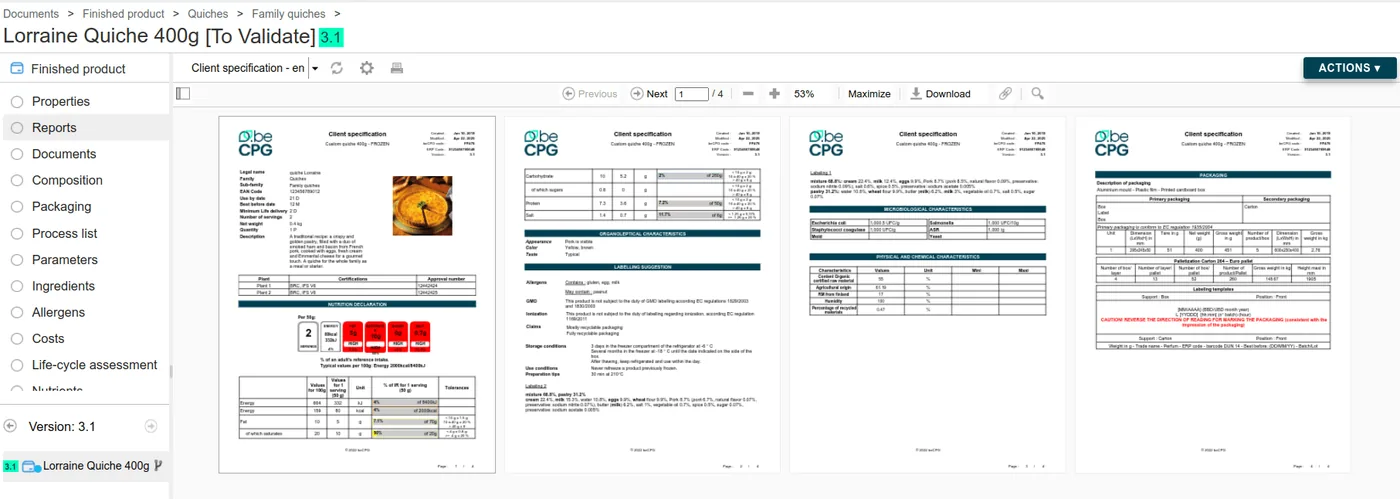Click the 53% zoom level value
Screen dimensions: 1400x499
[x=804, y=94]
